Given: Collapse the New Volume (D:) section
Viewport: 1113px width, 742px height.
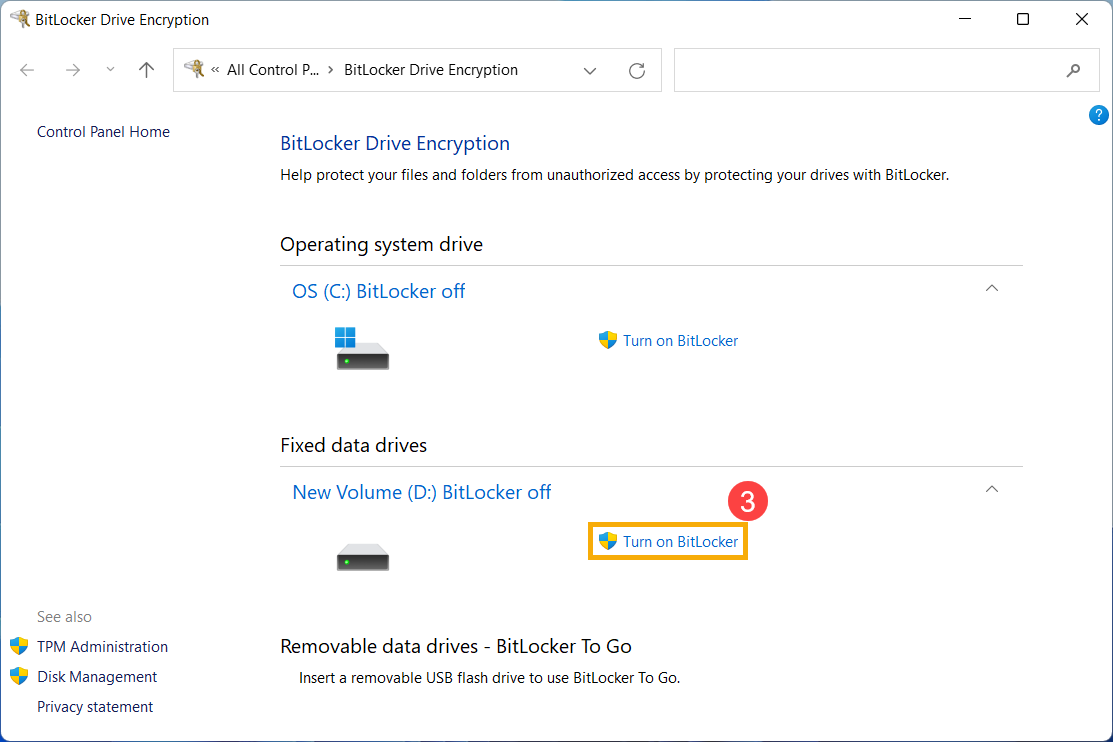Looking at the screenshot, I should [x=992, y=489].
